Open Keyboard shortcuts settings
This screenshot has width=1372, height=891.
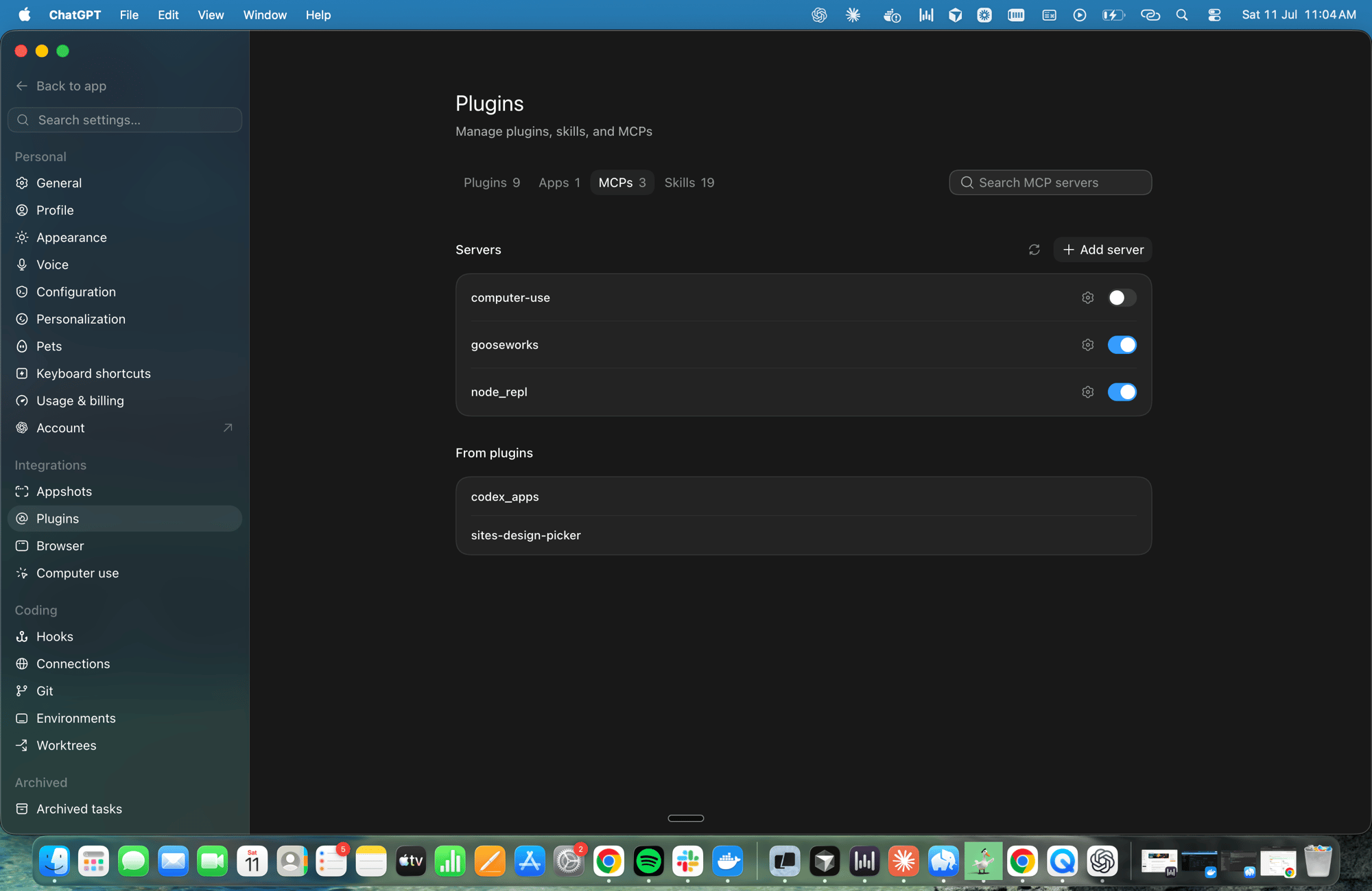125,374
